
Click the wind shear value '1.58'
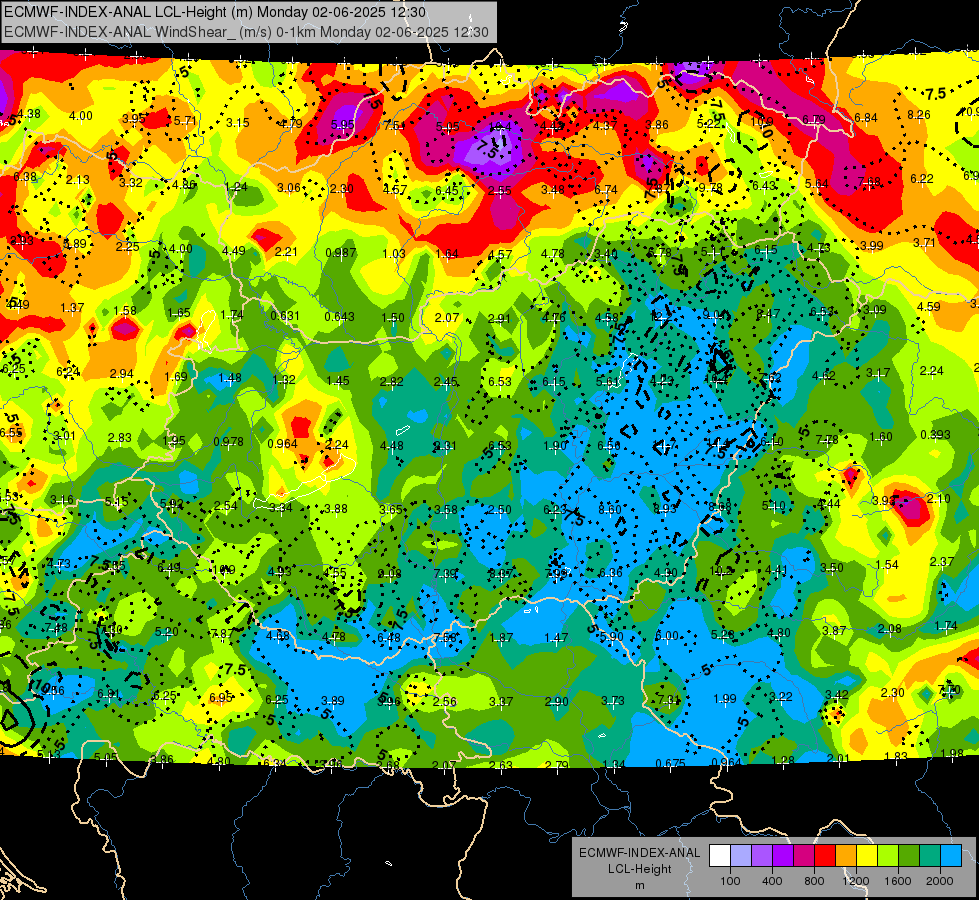125,310
